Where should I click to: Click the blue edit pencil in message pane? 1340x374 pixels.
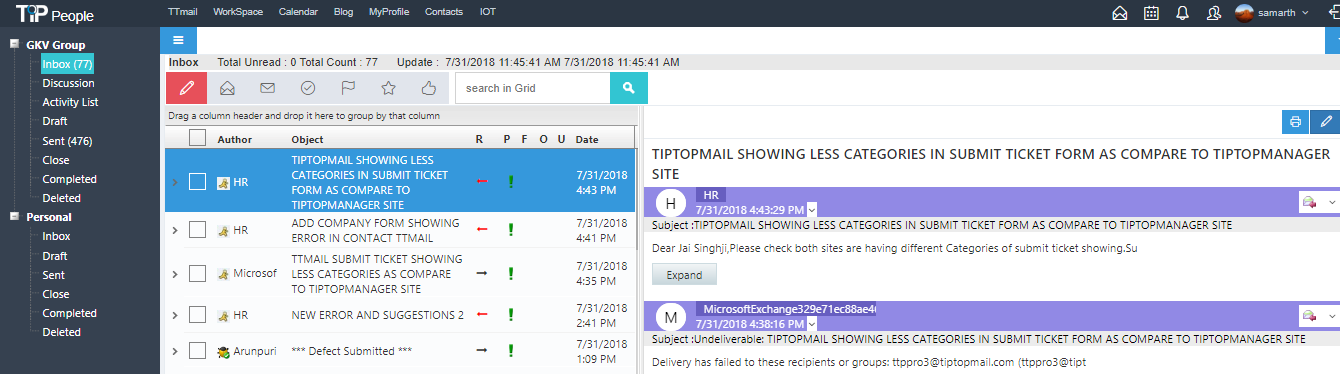(1325, 121)
